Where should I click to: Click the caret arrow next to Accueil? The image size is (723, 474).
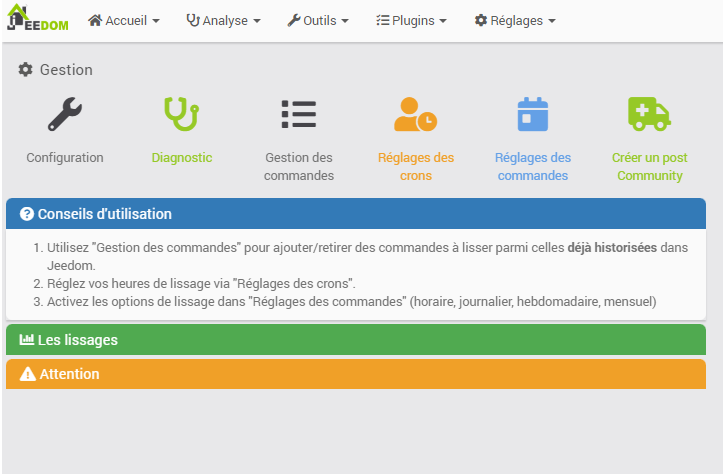156,21
